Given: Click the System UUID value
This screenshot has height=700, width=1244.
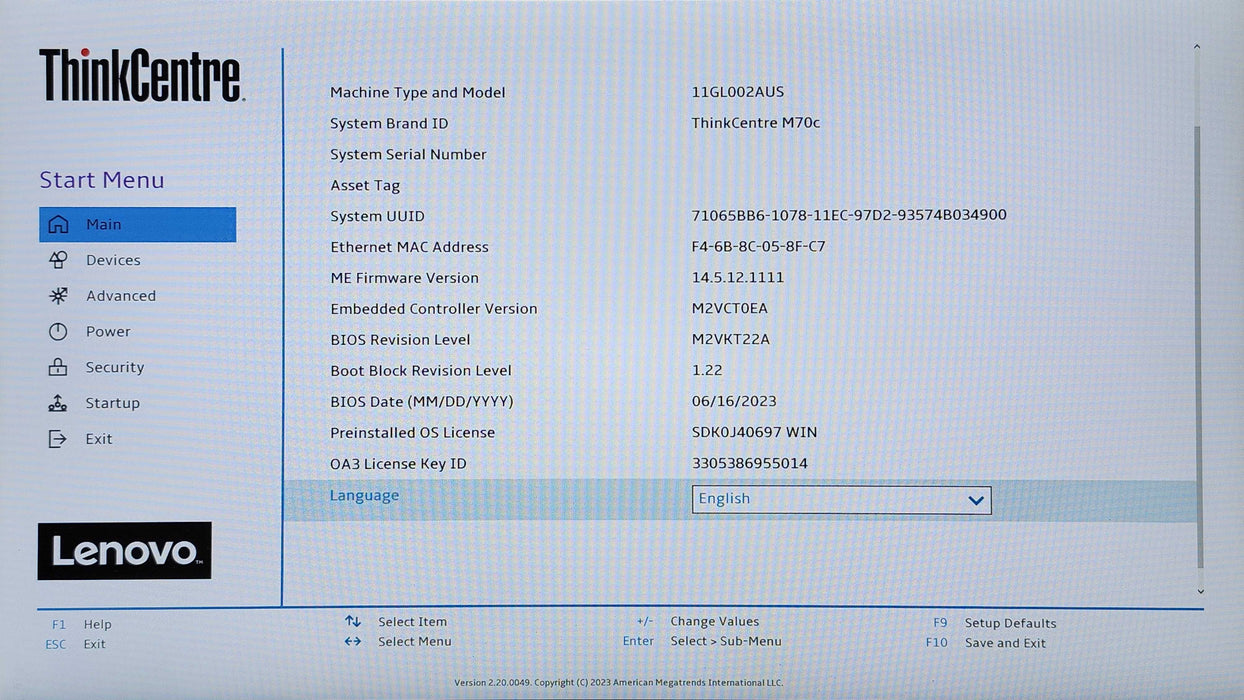Looking at the screenshot, I should pyautogui.click(x=849, y=215).
